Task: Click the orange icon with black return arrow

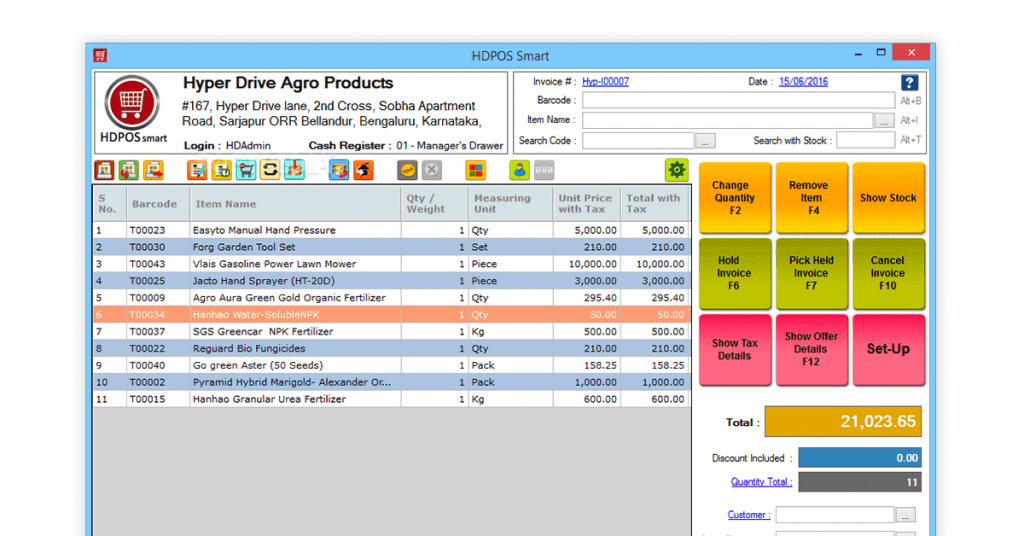Action: tap(363, 170)
